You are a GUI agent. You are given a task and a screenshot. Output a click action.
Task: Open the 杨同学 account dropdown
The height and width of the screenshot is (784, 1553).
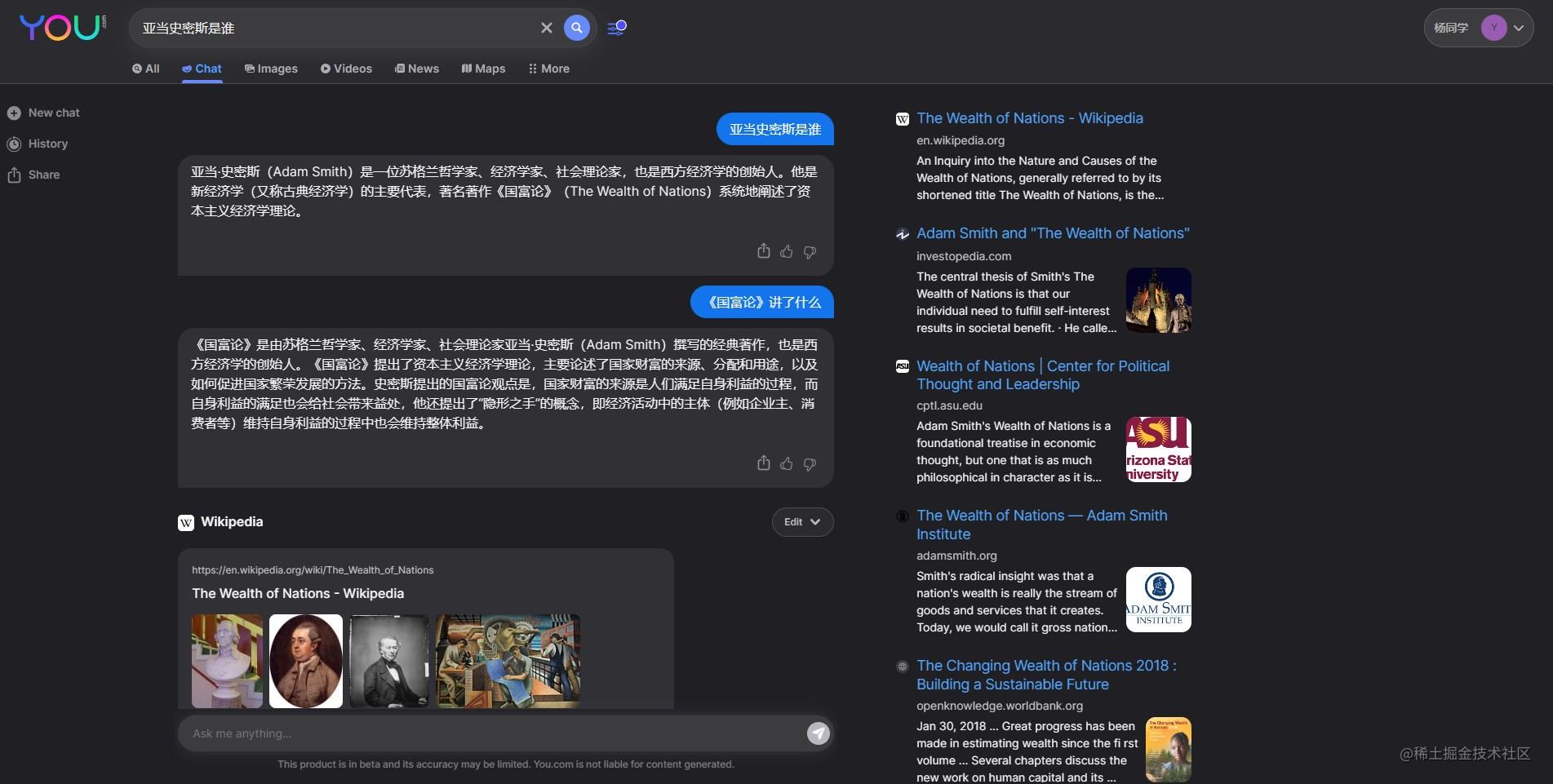click(x=1478, y=28)
